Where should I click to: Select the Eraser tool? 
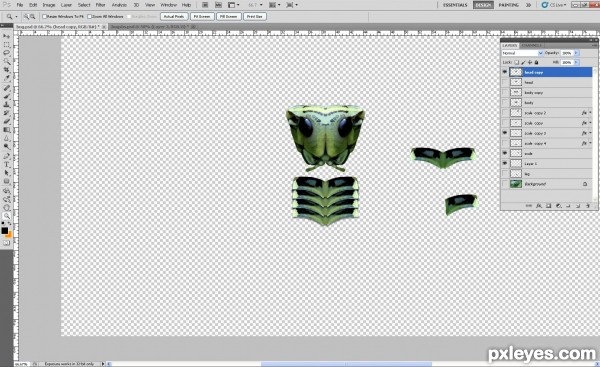tap(7, 121)
